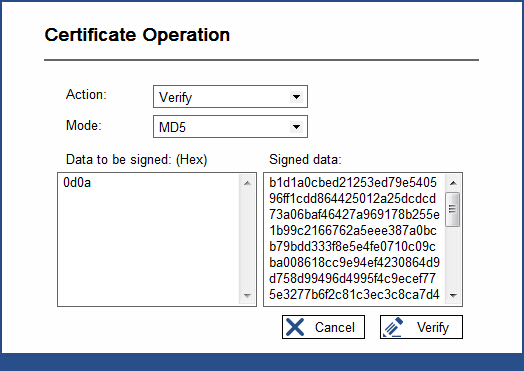
Task: Click the Mode: label
Action: (84, 126)
